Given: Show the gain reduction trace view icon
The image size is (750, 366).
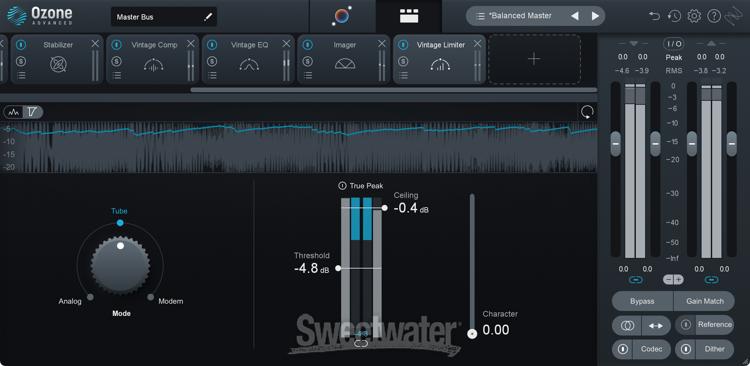Looking at the screenshot, I should point(33,112).
